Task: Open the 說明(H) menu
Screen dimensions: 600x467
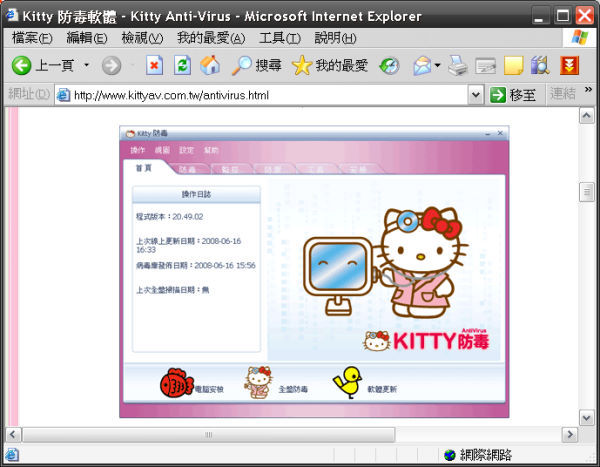Action: tap(335, 38)
